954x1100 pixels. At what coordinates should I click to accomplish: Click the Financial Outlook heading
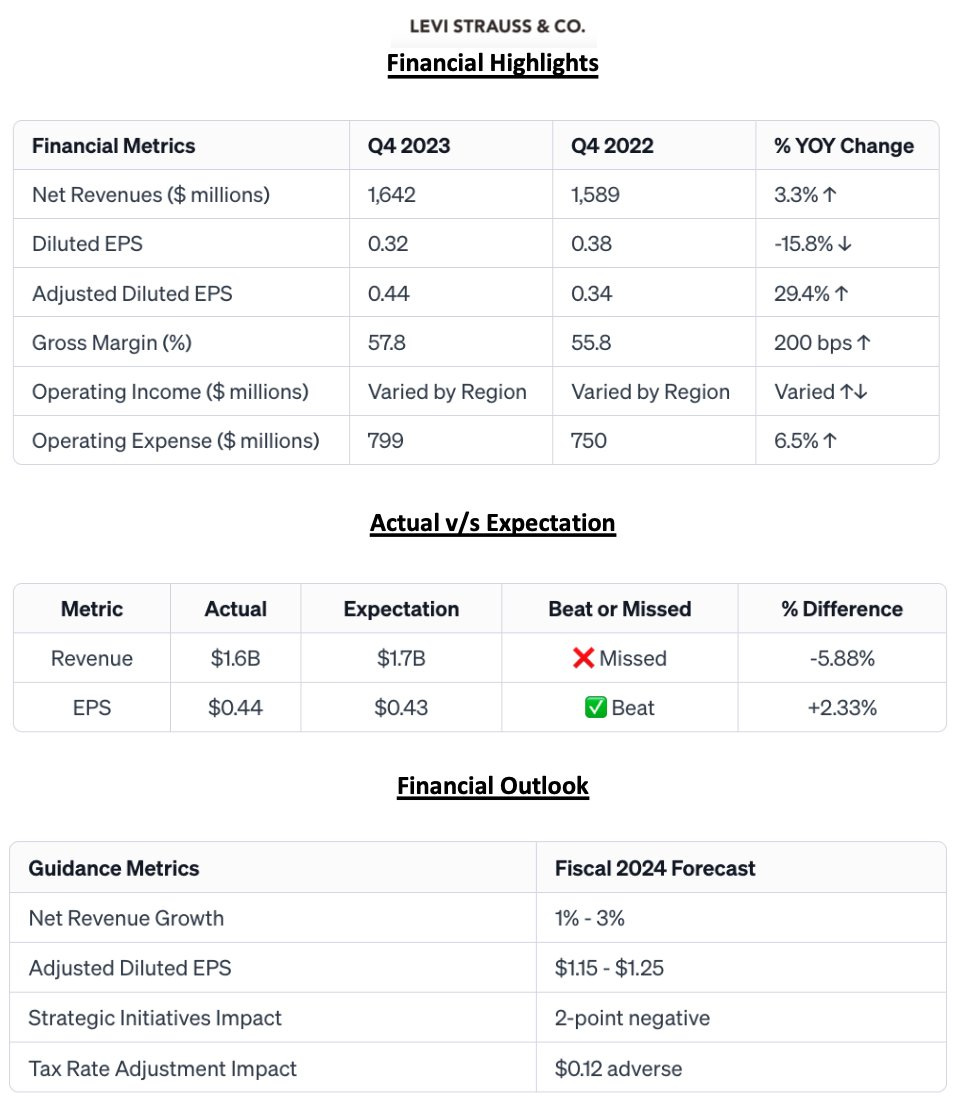tap(493, 786)
